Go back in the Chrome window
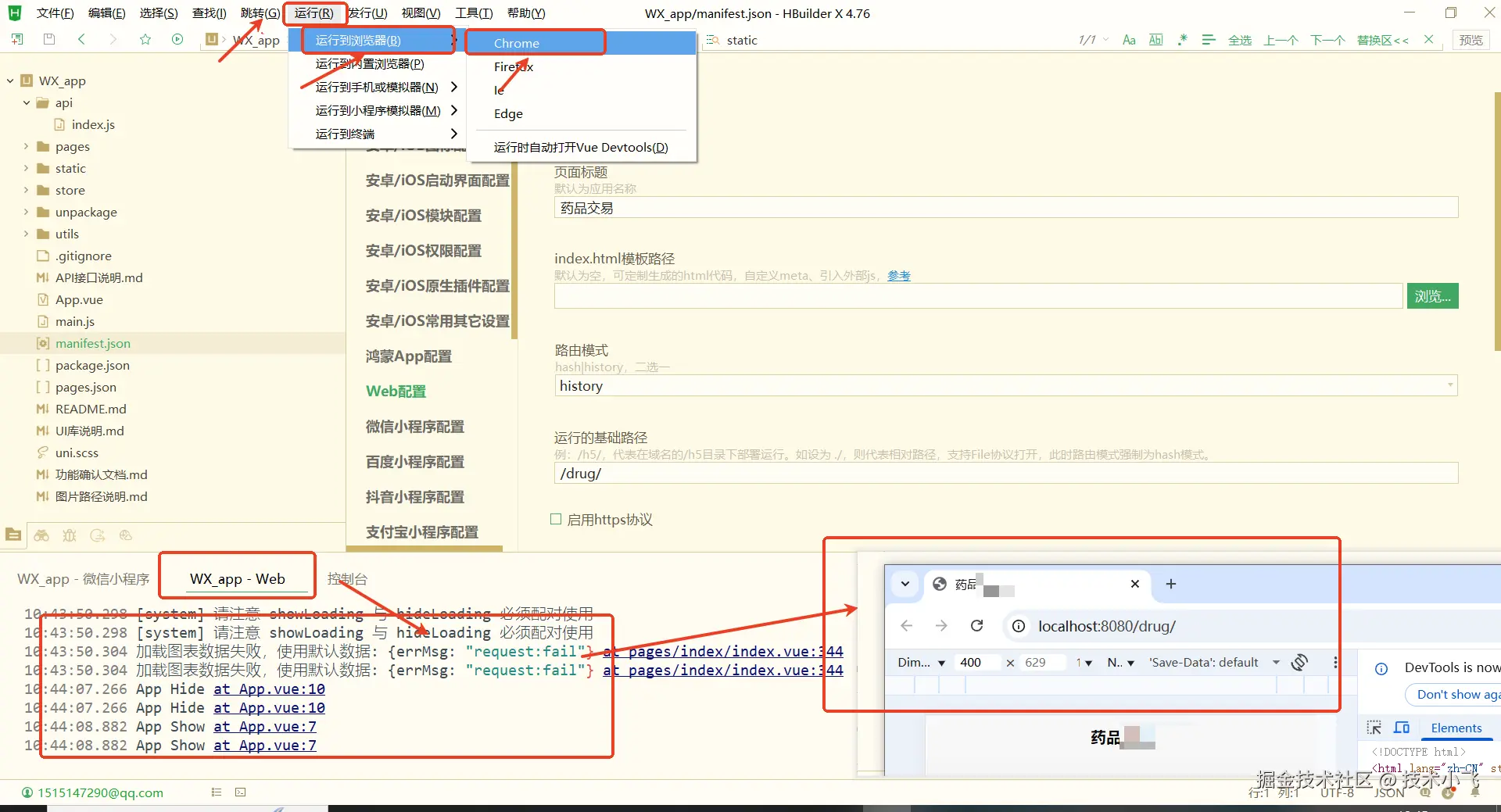This screenshot has height=812, width=1501. tap(907, 626)
